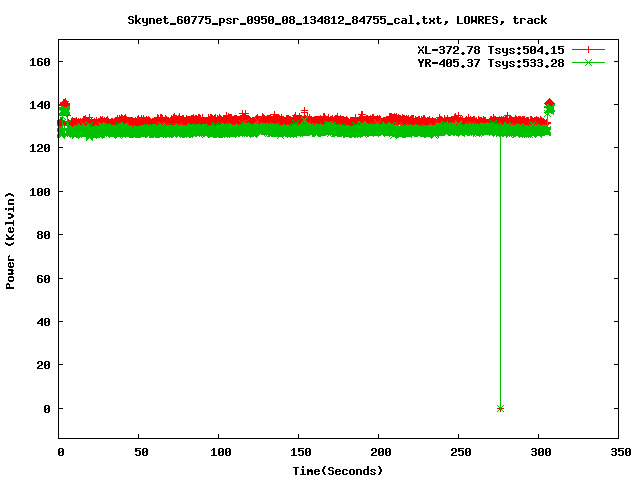Screen dimensions: 640x480
Task: Click y-axis tick label 160
Action: pyautogui.click(x=40, y=62)
